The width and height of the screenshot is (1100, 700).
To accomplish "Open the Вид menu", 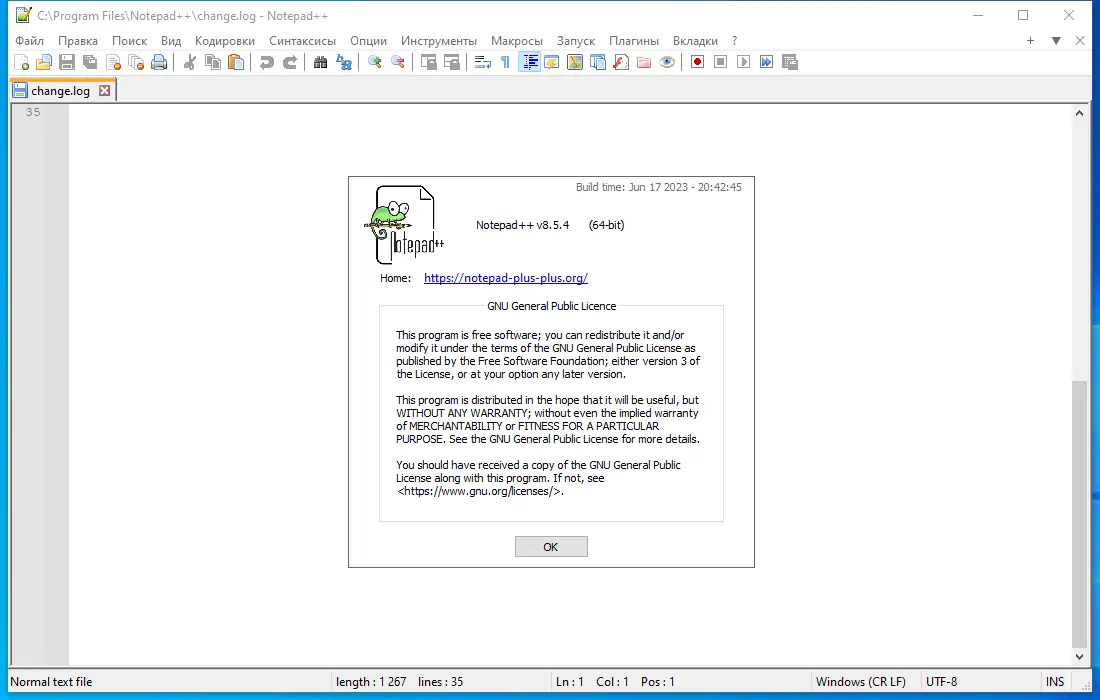I will click(171, 41).
